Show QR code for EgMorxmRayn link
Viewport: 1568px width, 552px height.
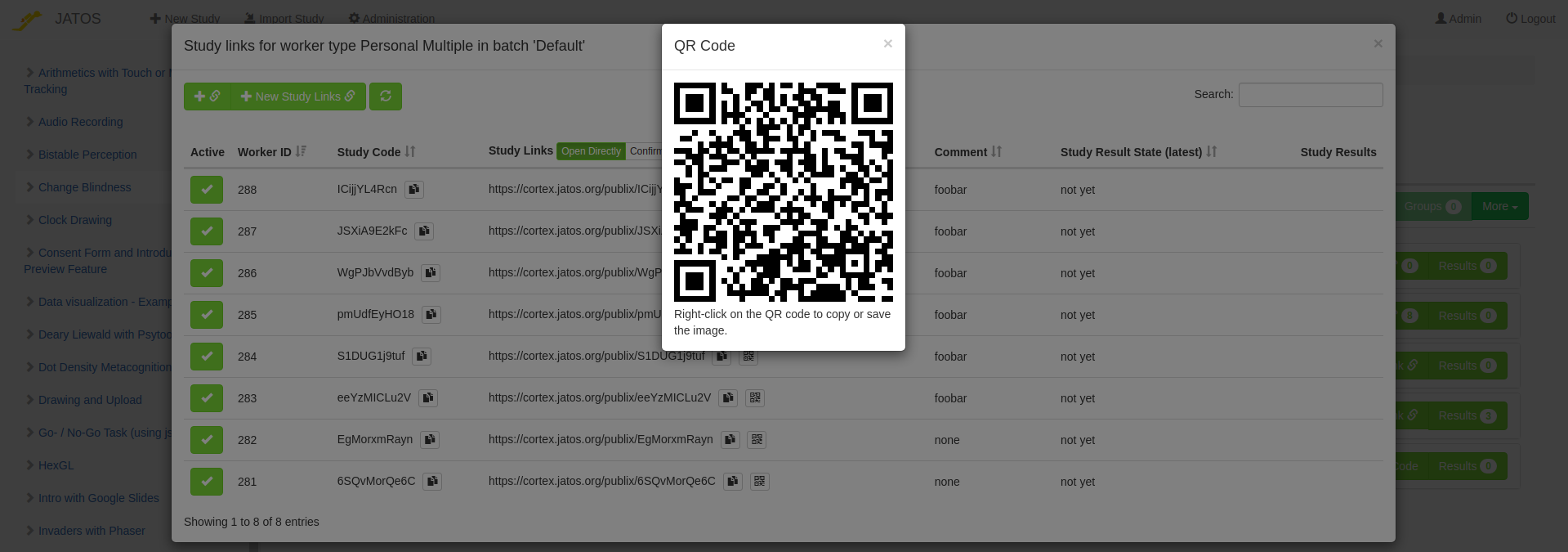(x=757, y=440)
